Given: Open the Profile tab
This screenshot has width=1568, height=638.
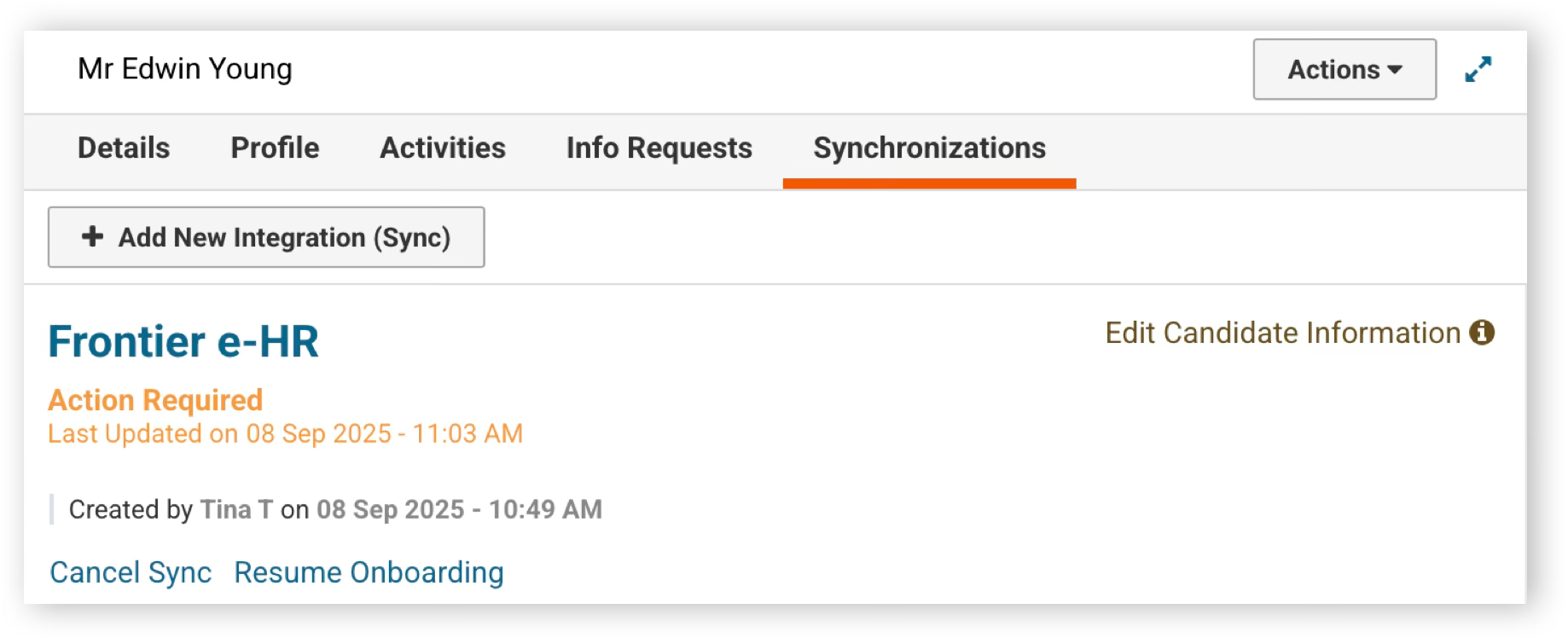Looking at the screenshot, I should click(x=275, y=148).
